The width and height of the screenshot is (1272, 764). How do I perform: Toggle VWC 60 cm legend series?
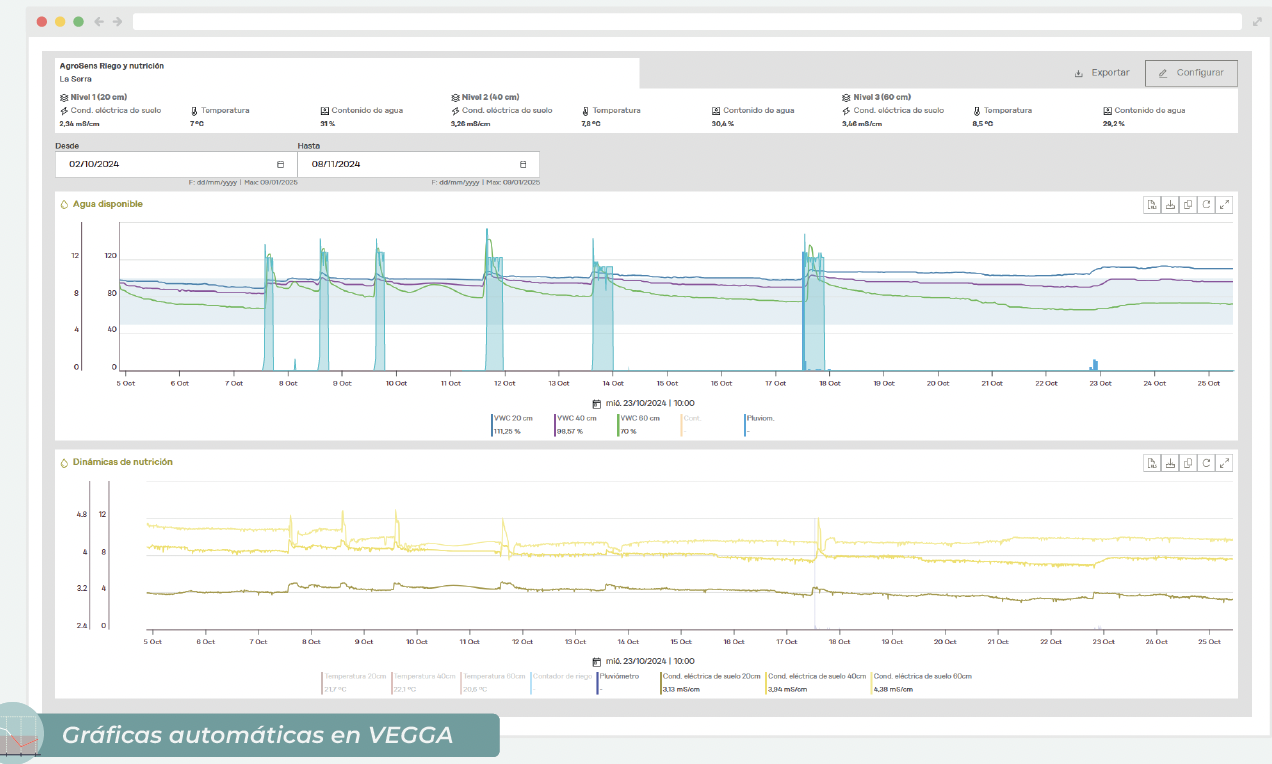640,418
